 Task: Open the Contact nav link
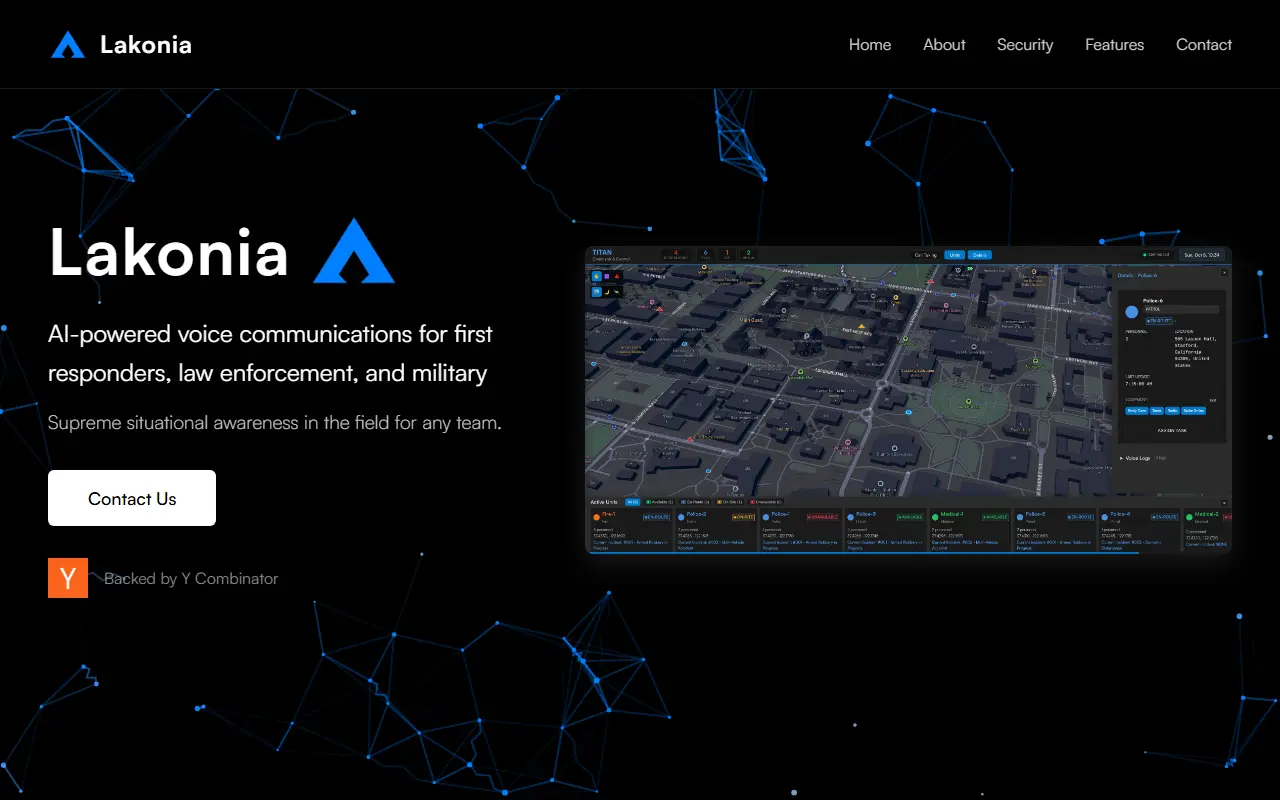1204,44
